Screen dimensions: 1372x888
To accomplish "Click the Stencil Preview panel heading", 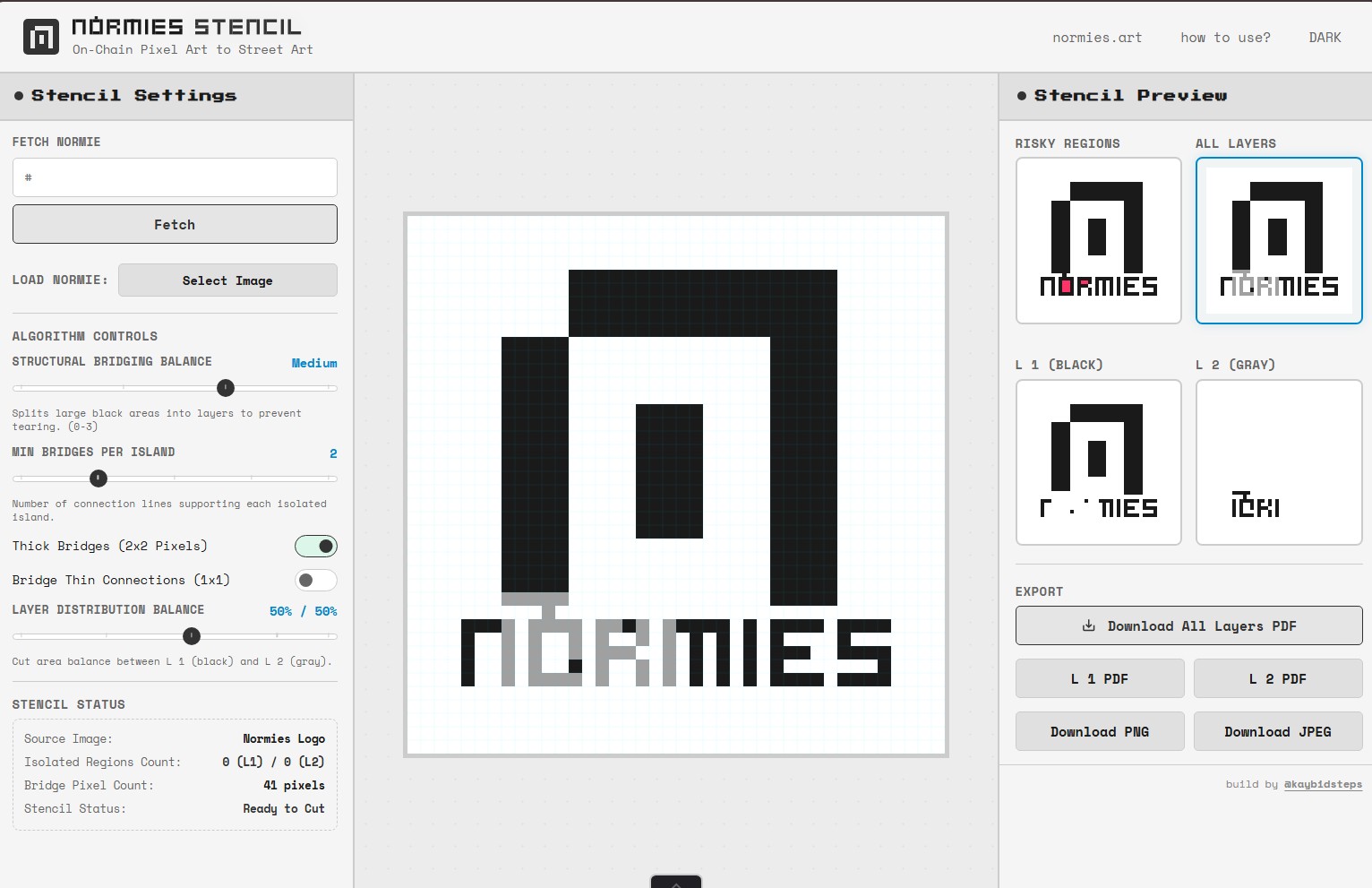I will click(x=1131, y=95).
